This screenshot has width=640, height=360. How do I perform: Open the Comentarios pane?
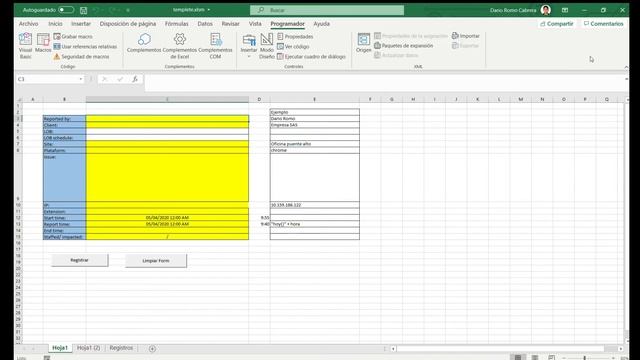coord(603,24)
